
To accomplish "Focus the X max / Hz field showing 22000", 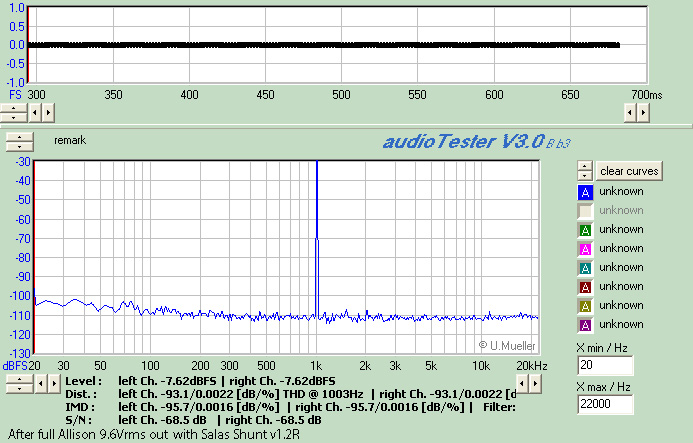I will (x=605, y=404).
